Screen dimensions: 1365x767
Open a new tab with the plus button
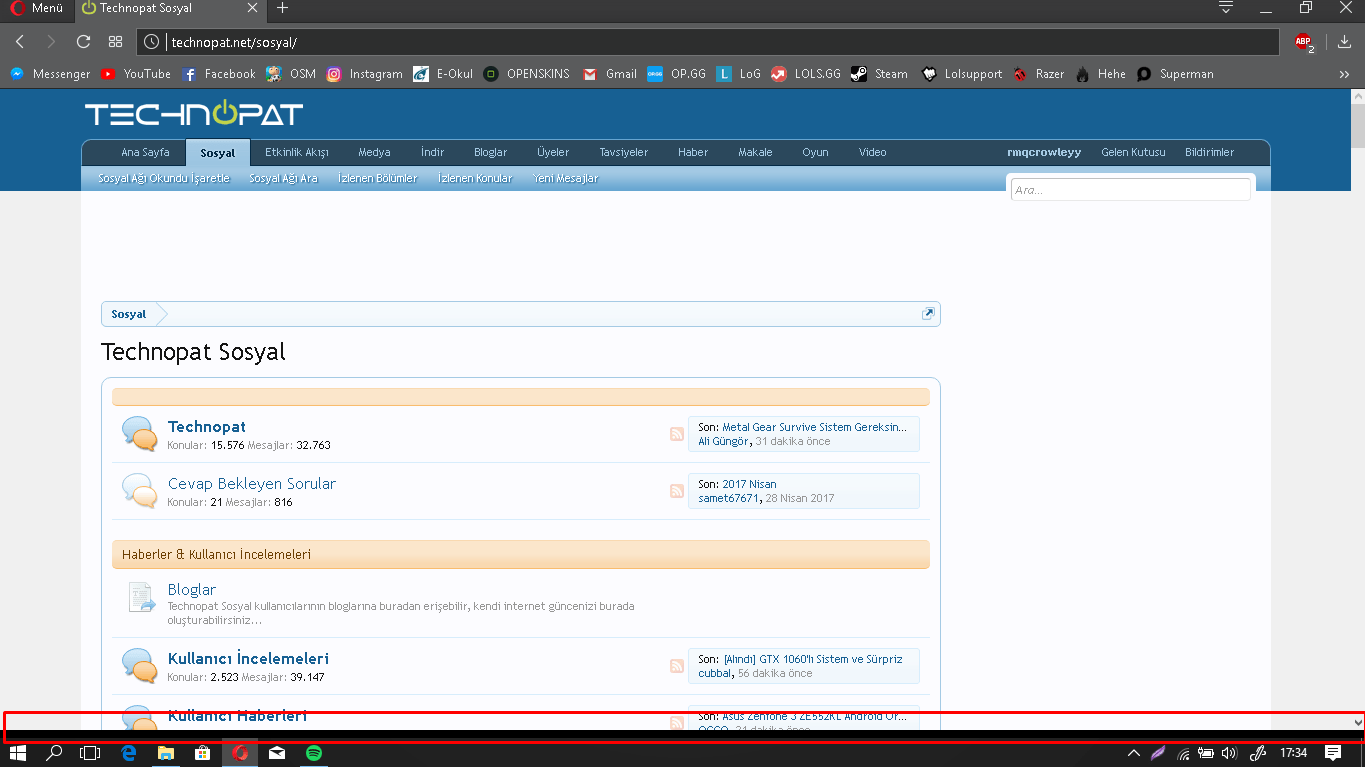[x=283, y=8]
